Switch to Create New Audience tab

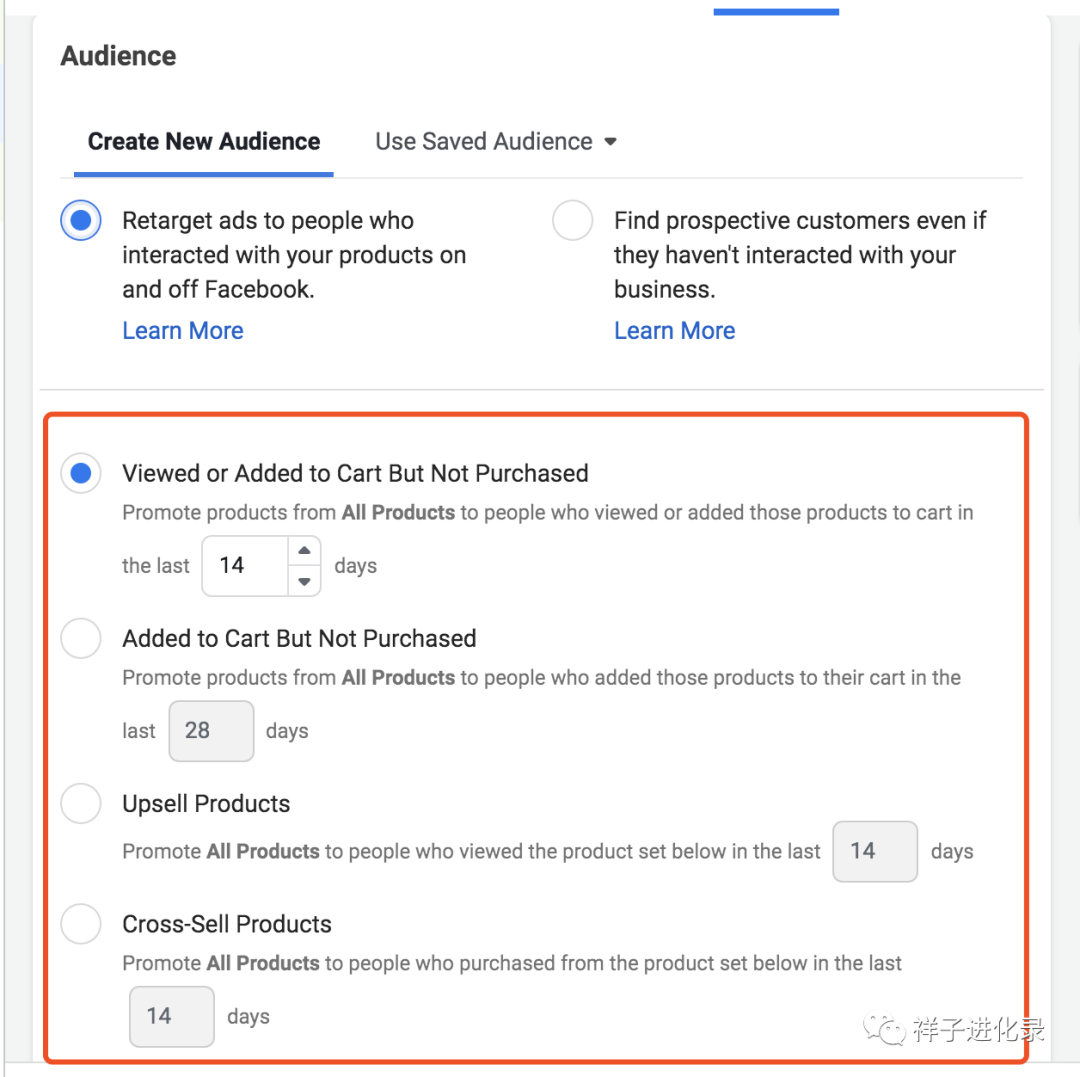tap(204, 142)
